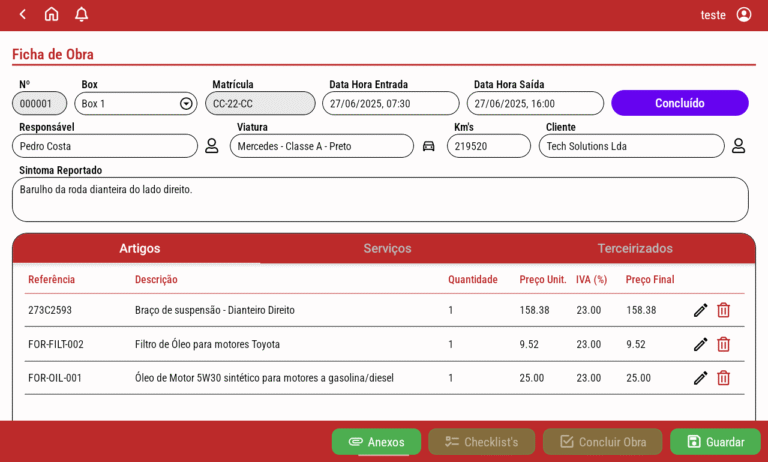Pick a vehicle using the car icon
The height and width of the screenshot is (462, 768).
(x=428, y=146)
